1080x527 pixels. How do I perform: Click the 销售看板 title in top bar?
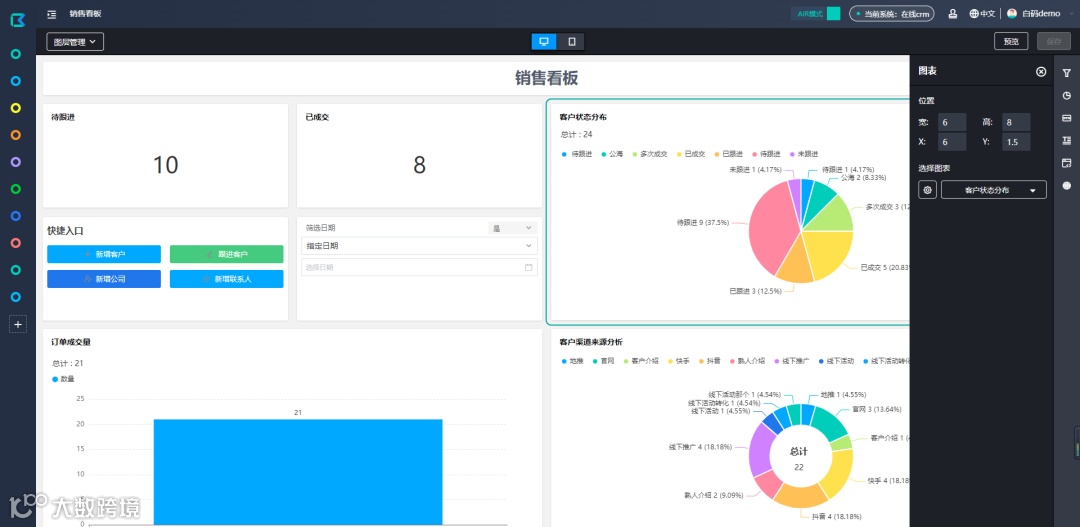click(x=85, y=14)
